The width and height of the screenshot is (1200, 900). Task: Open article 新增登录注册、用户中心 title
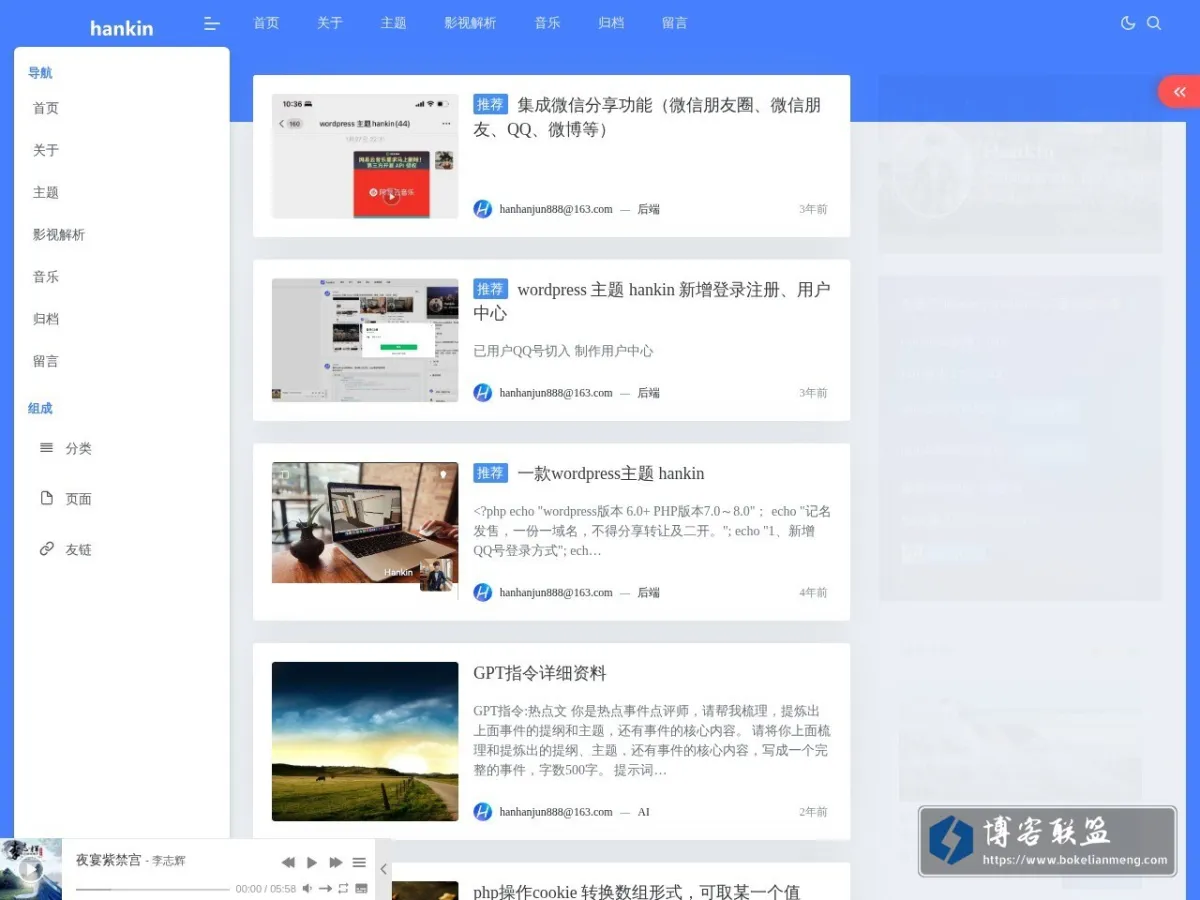[x=652, y=301]
